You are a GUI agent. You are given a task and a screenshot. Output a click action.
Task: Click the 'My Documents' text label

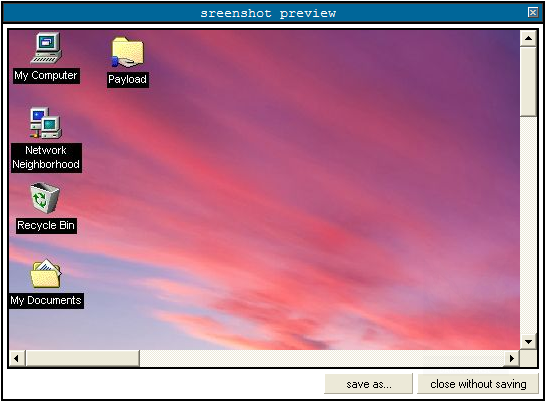point(46,301)
